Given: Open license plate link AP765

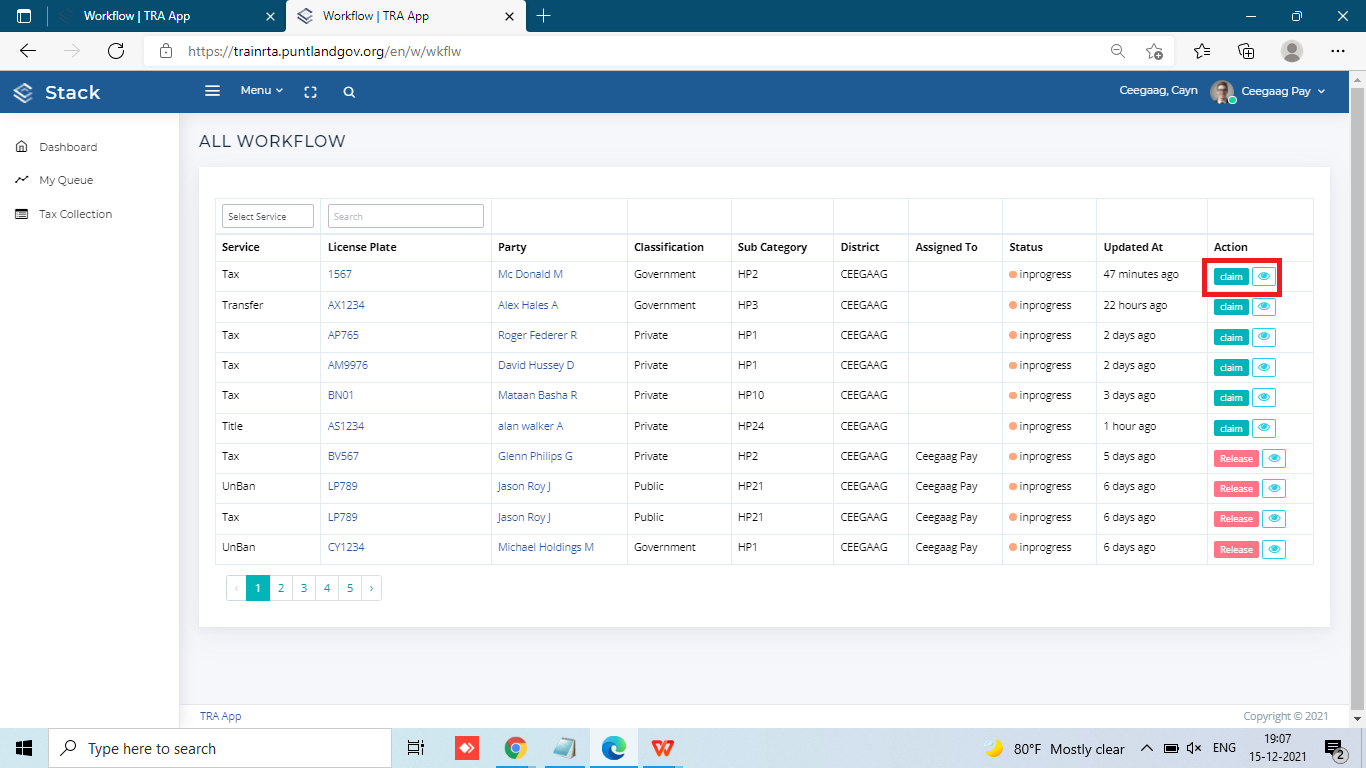Looking at the screenshot, I should coord(343,335).
